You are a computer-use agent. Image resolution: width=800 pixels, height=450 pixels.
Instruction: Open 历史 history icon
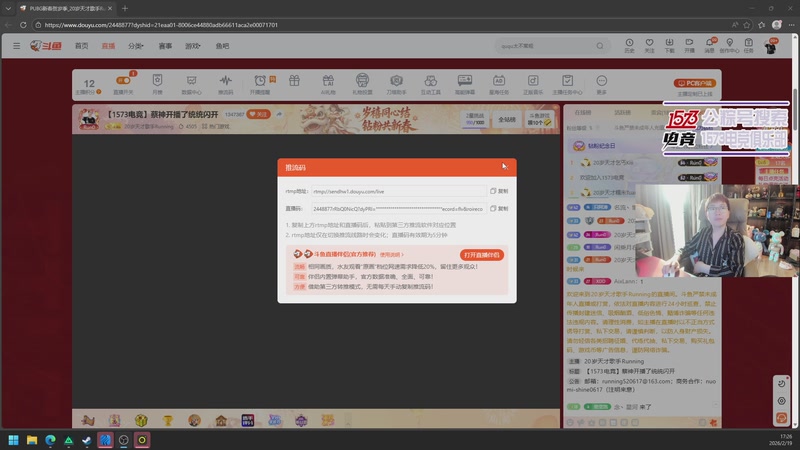630,45
